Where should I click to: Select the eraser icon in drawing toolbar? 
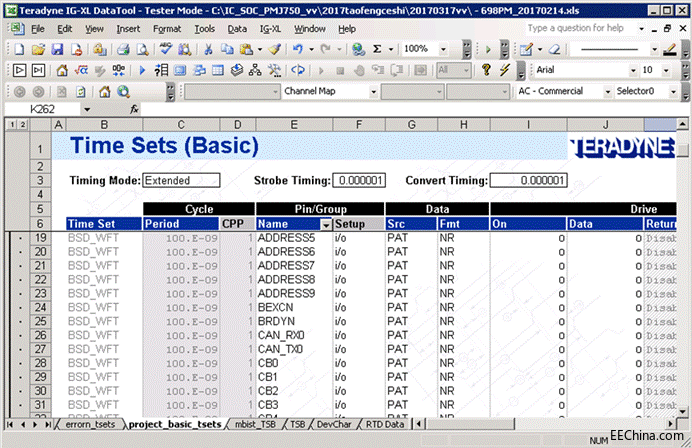pyautogui.click(x=554, y=49)
